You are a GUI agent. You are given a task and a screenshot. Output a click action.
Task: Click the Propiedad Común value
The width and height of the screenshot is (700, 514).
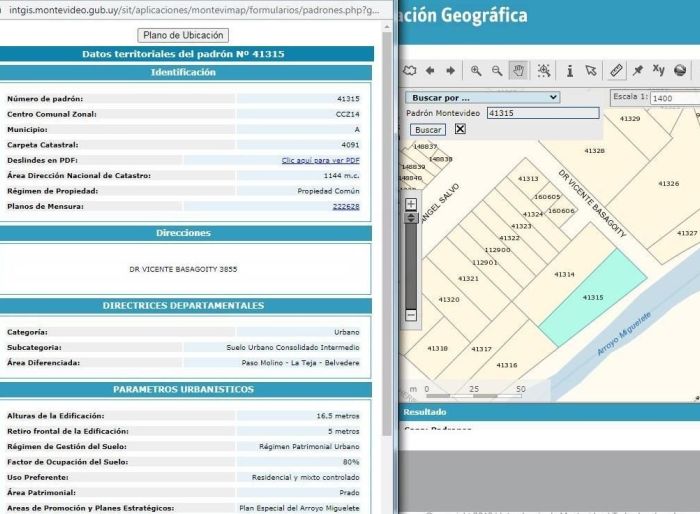[328, 191]
